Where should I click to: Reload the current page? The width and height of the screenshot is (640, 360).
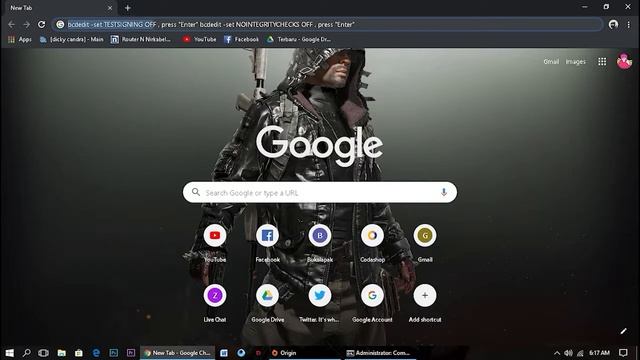pyautogui.click(x=41, y=24)
